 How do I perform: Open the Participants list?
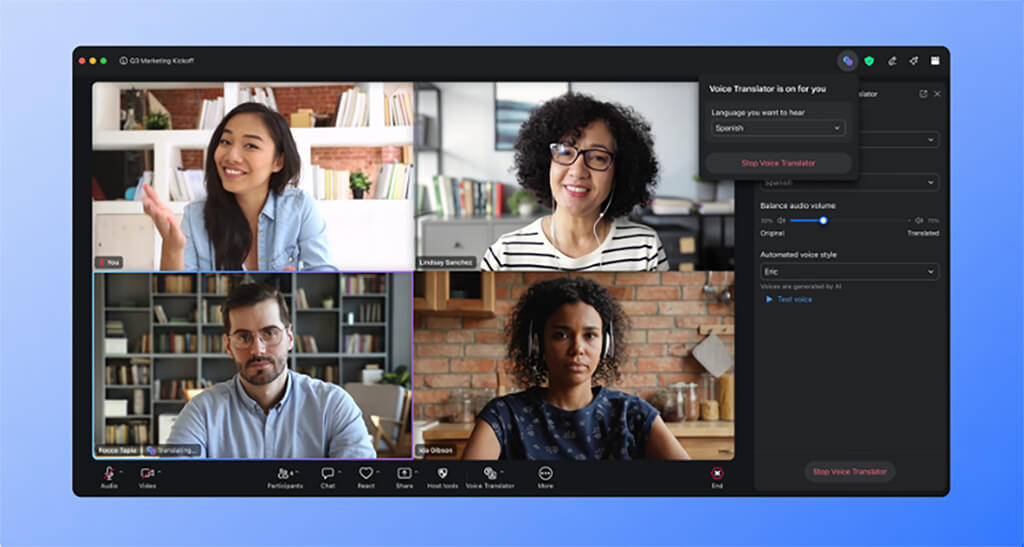coord(284,473)
